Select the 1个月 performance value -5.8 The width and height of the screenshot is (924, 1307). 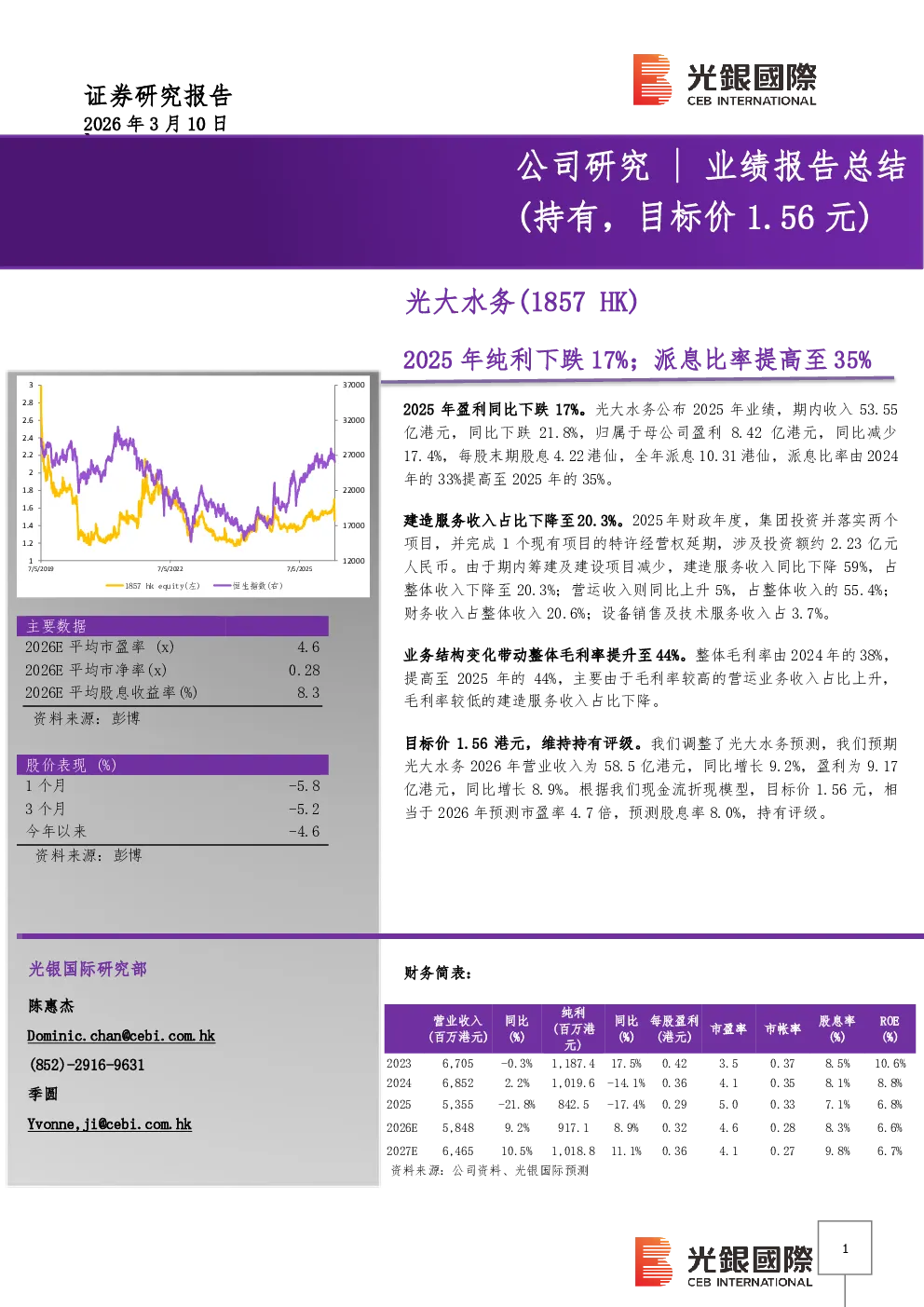(x=304, y=786)
